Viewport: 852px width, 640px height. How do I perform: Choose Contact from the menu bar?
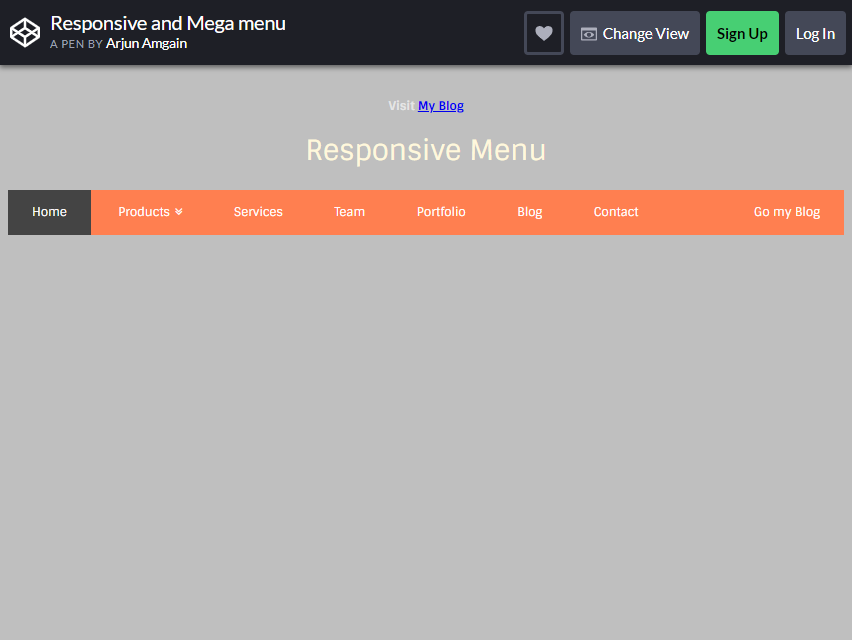coord(616,212)
